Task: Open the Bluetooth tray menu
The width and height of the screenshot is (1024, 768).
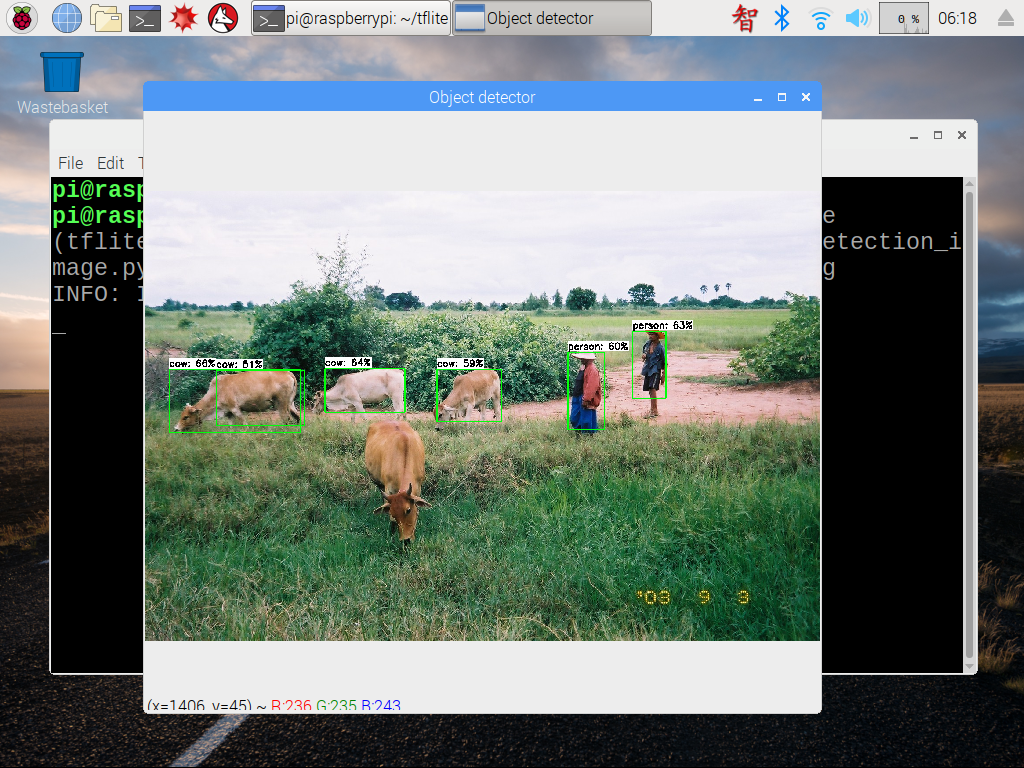Action: pyautogui.click(x=782, y=18)
